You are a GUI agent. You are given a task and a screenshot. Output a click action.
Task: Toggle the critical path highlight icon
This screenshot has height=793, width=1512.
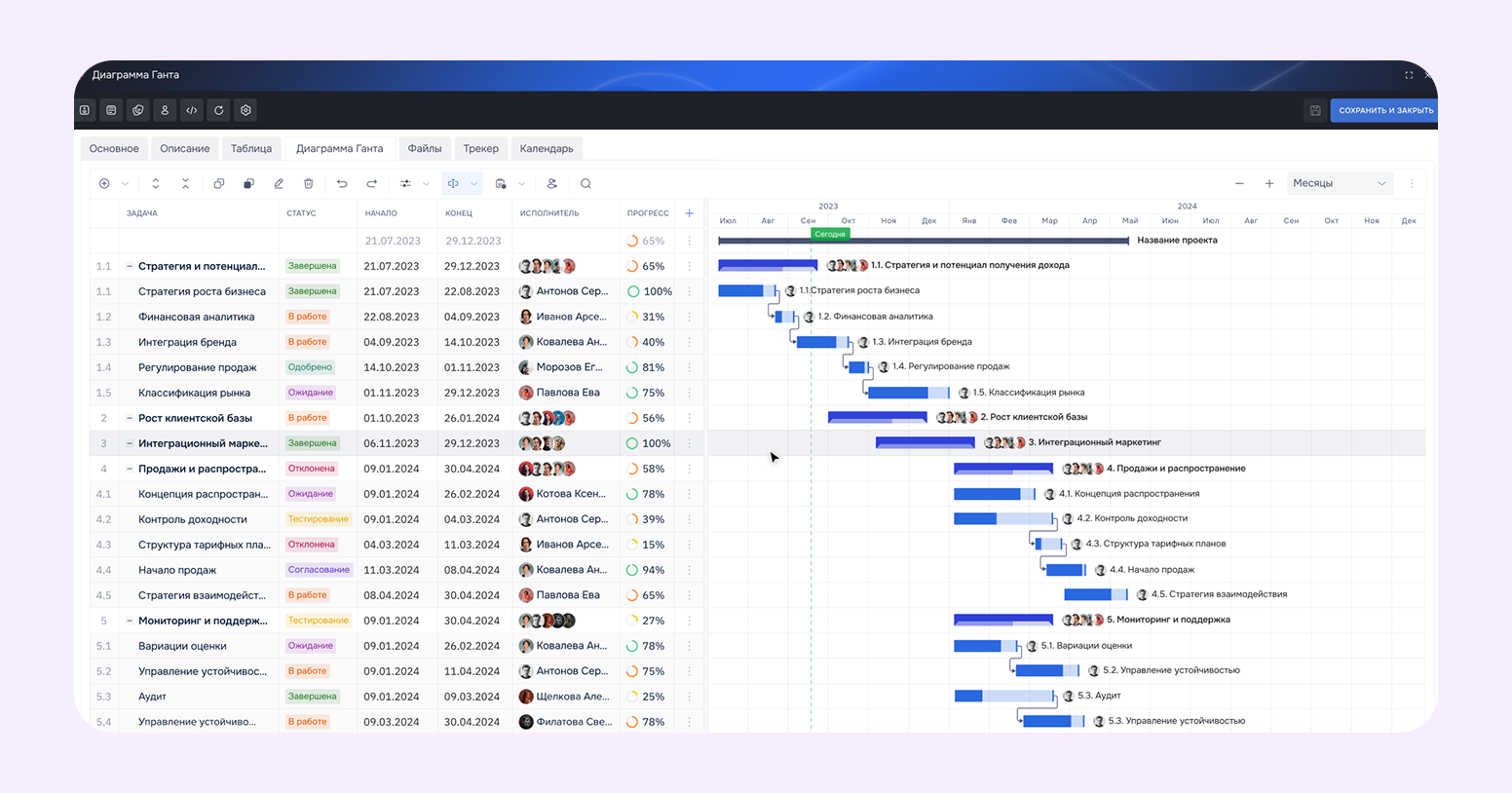[453, 183]
